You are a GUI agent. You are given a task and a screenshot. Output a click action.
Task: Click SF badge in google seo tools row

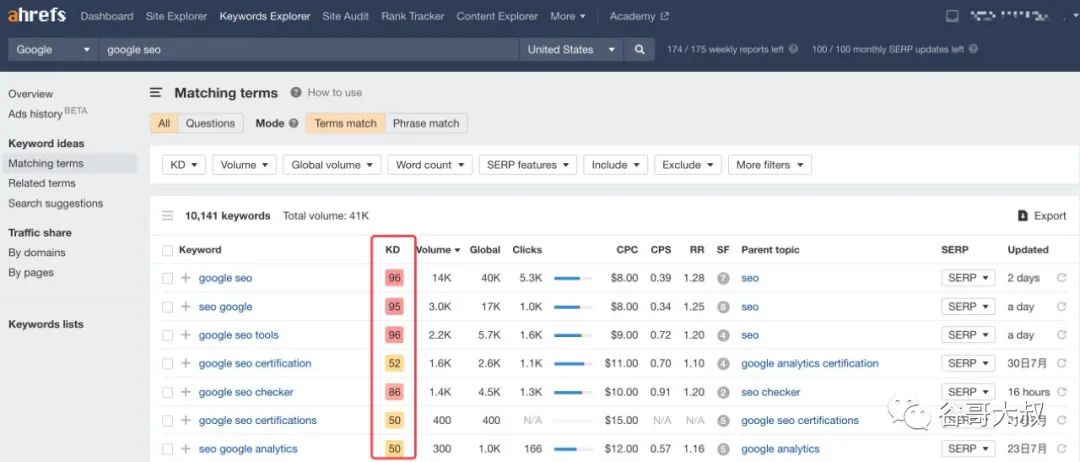coord(723,335)
